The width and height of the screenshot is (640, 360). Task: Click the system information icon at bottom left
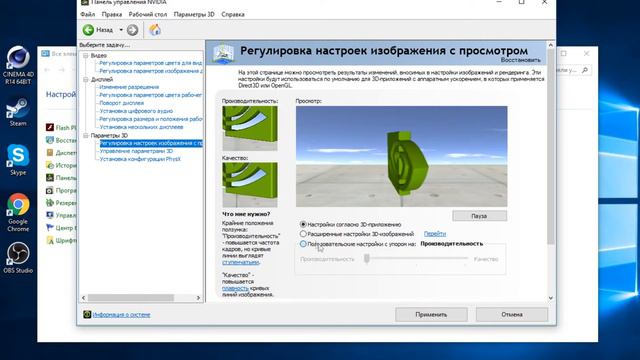tap(87, 314)
